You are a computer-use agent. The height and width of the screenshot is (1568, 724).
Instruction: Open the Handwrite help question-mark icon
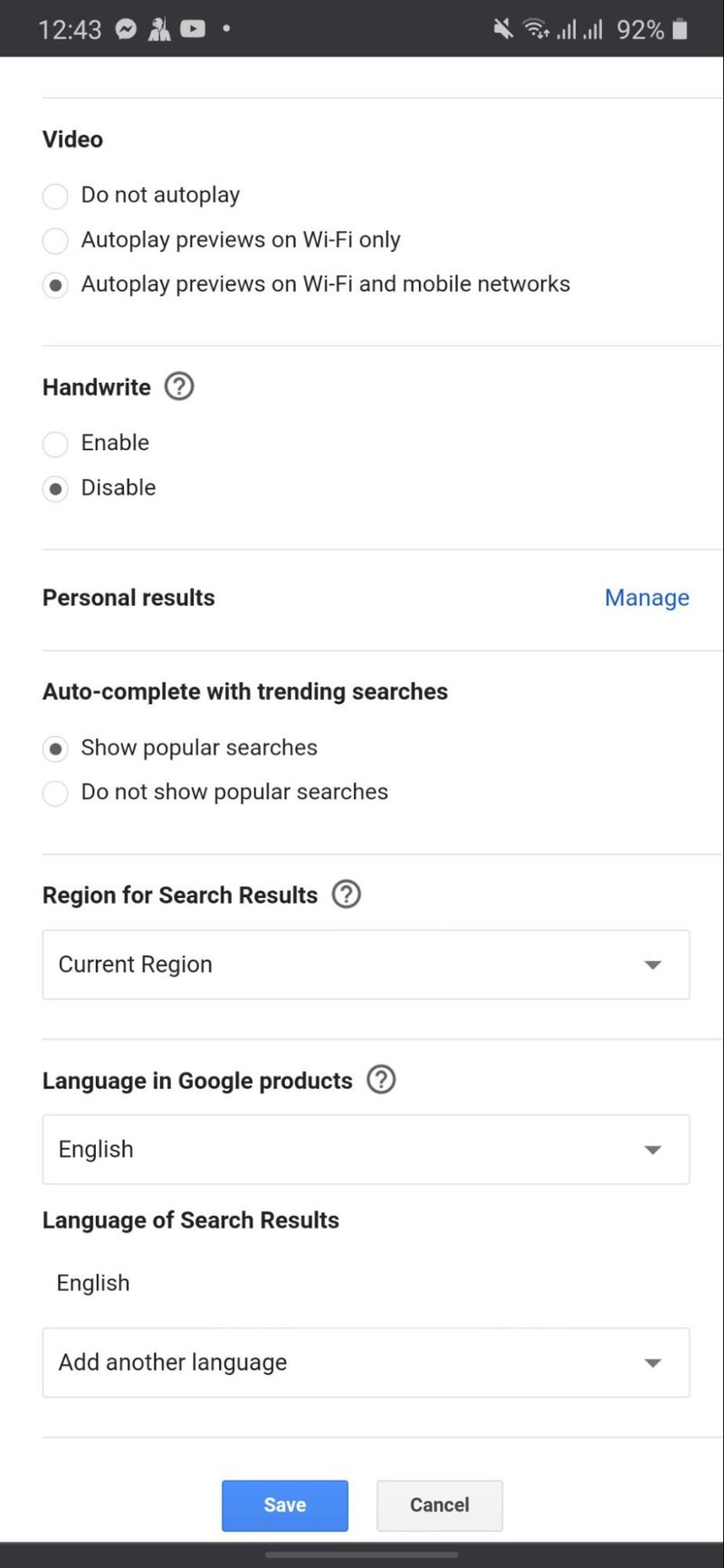[179, 387]
